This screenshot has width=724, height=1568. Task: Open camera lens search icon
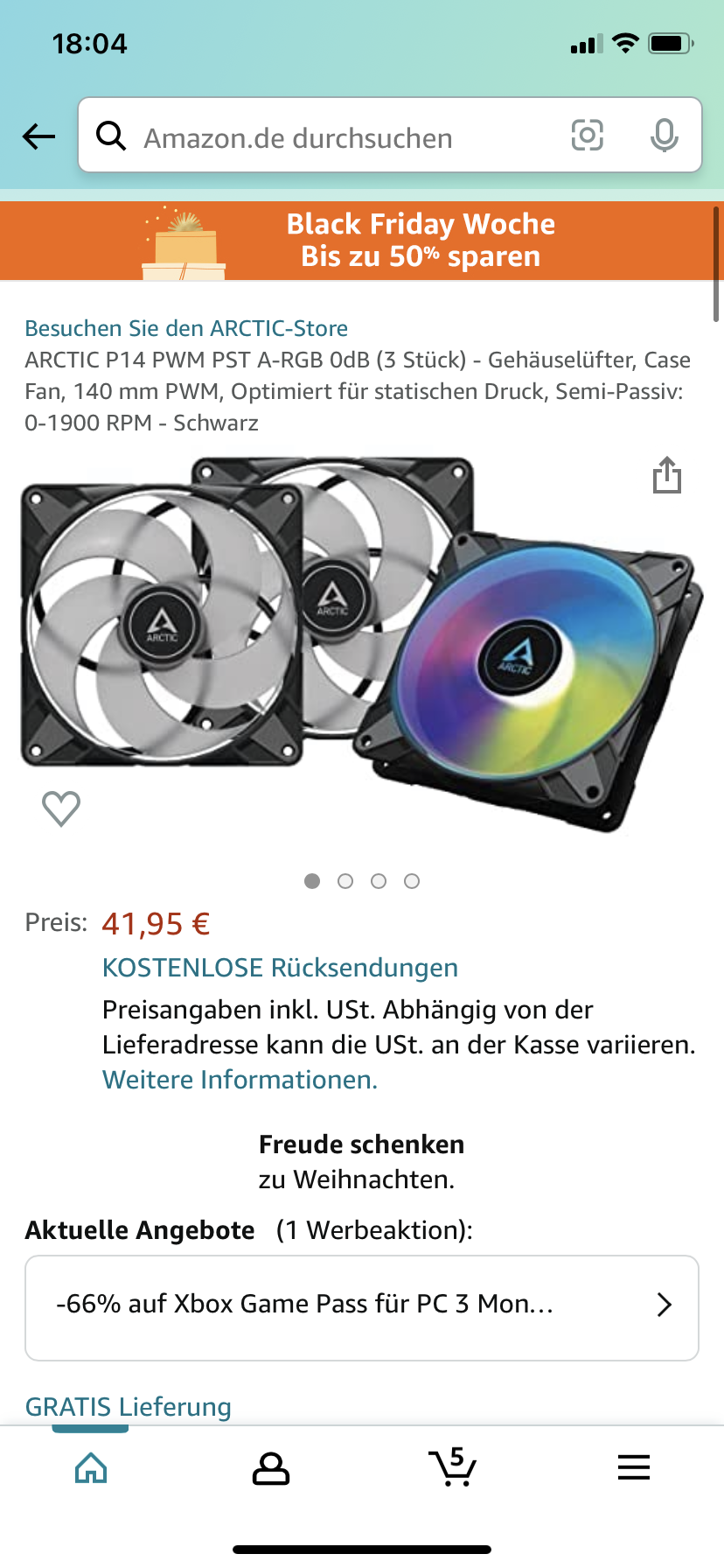pos(588,136)
